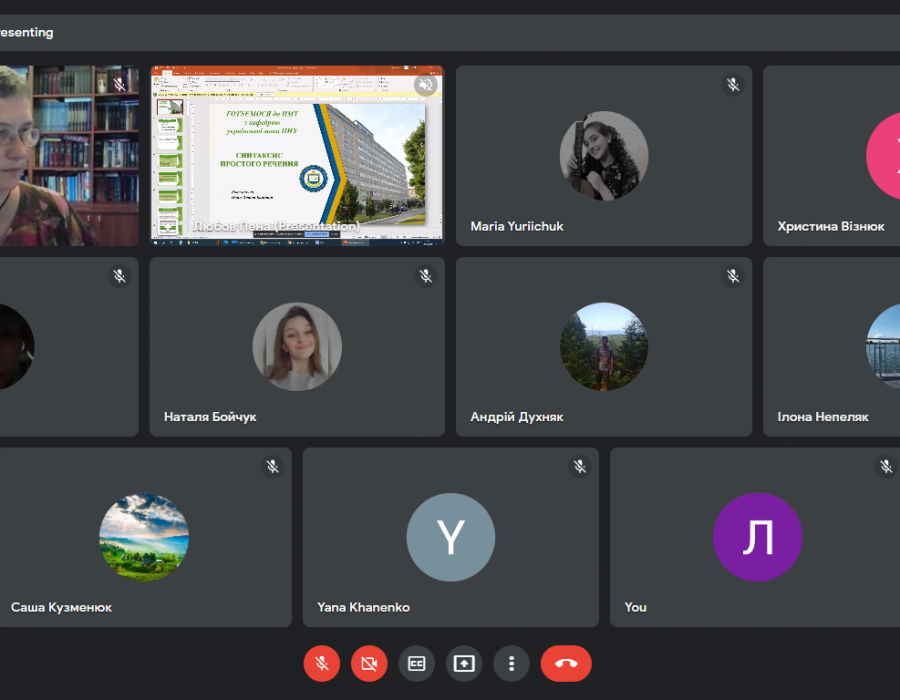Click muted mic icon on Саша Кузменюк tile
The image size is (900, 700).
(273, 466)
